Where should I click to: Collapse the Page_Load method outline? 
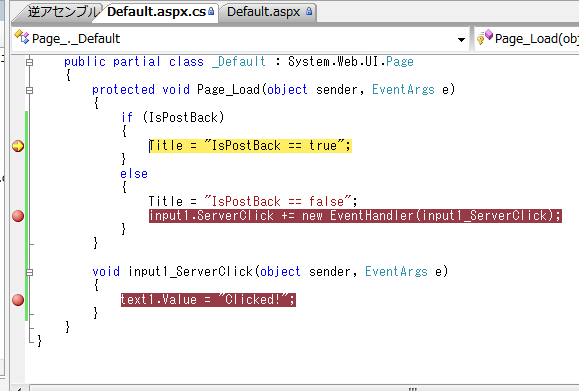click(30, 90)
